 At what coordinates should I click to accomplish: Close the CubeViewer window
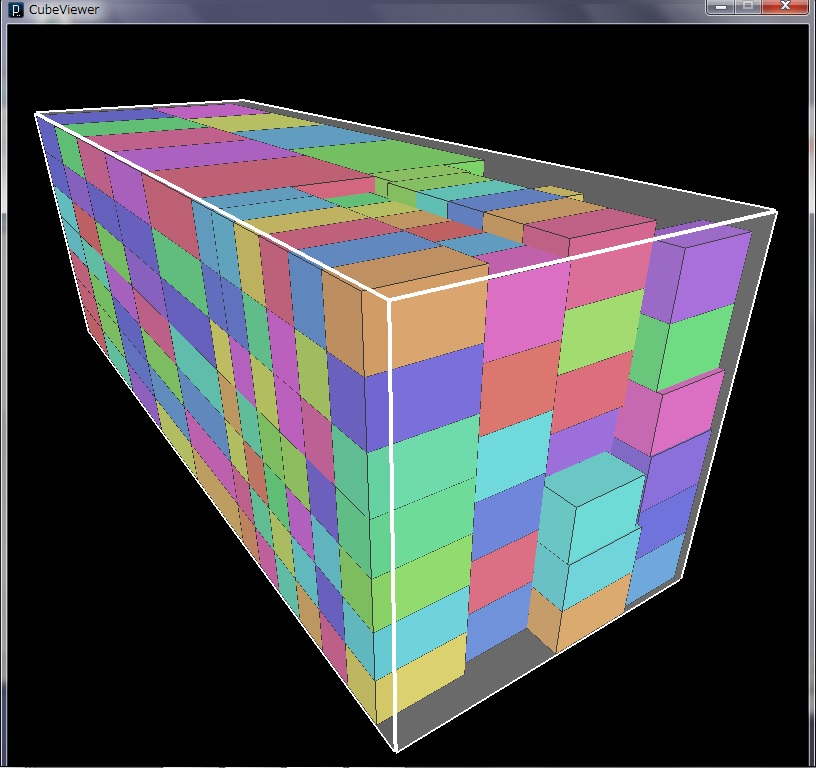[x=788, y=7]
